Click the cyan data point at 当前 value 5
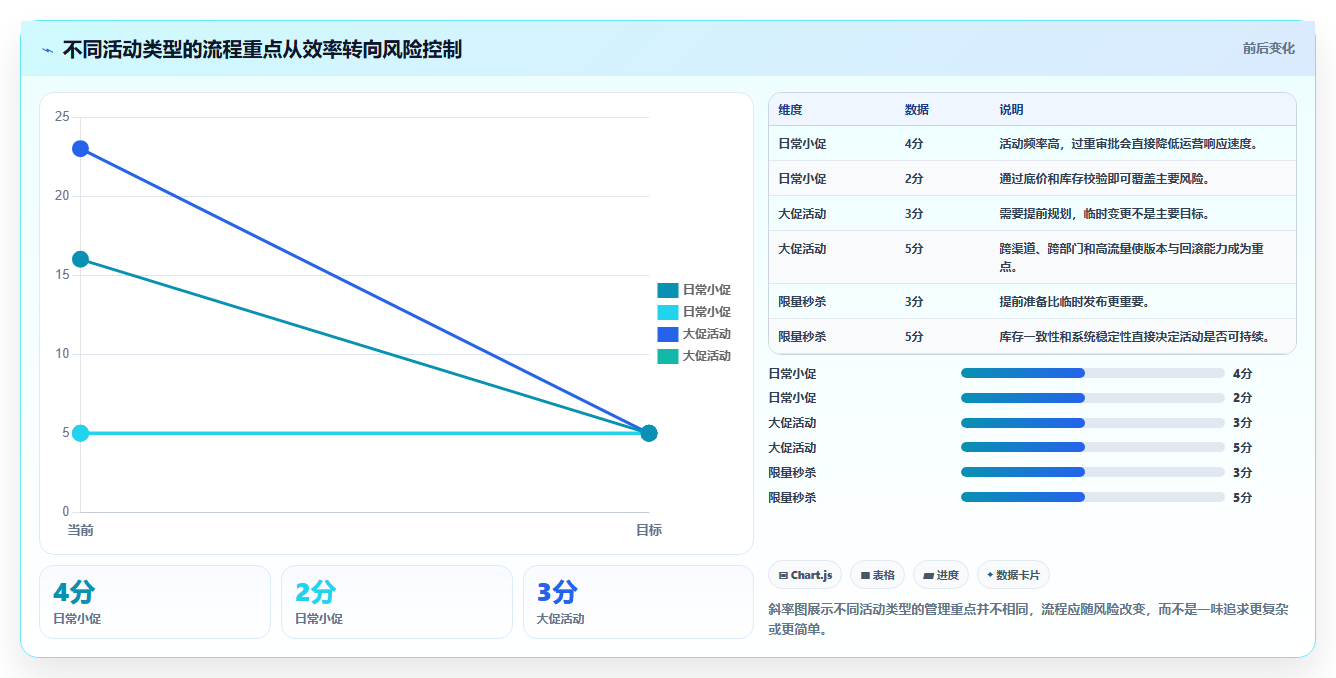The height and width of the screenshot is (678, 1336). click(x=80, y=433)
